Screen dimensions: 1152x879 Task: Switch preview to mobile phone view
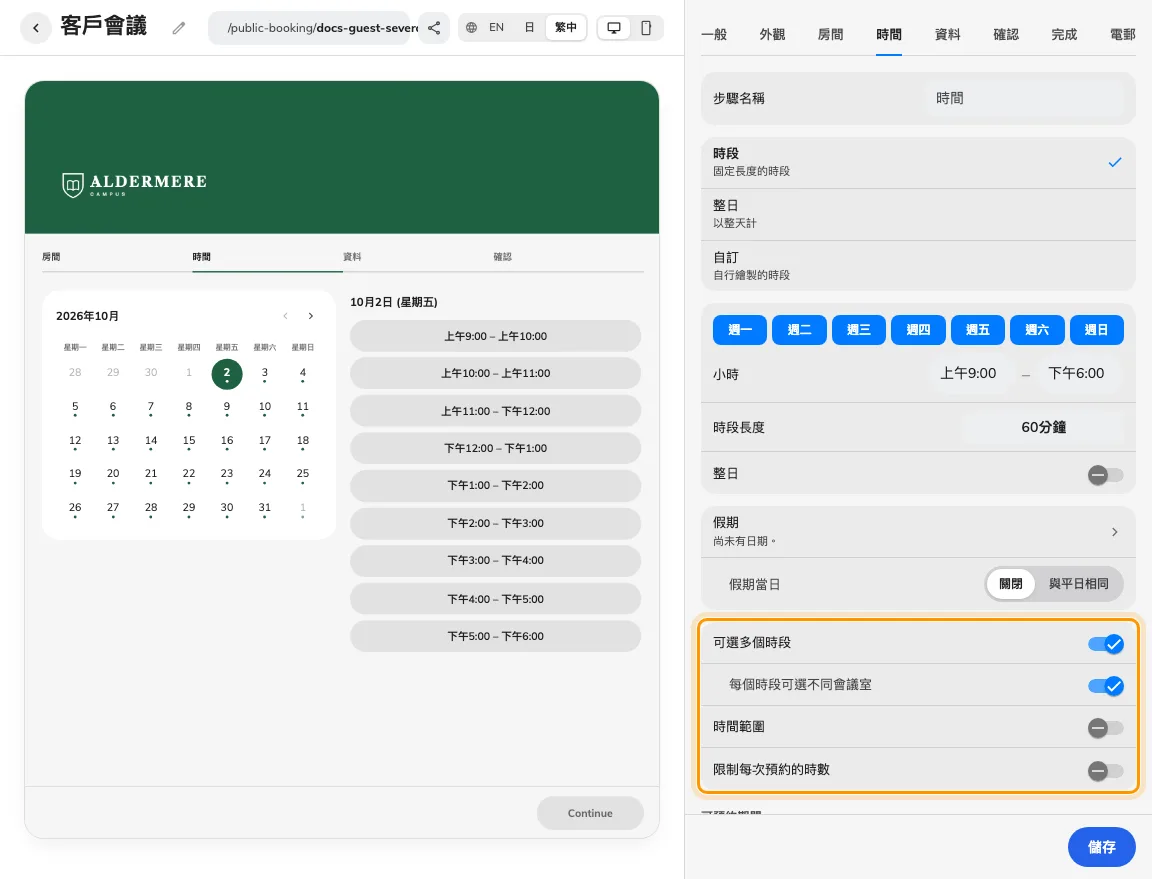tap(646, 28)
